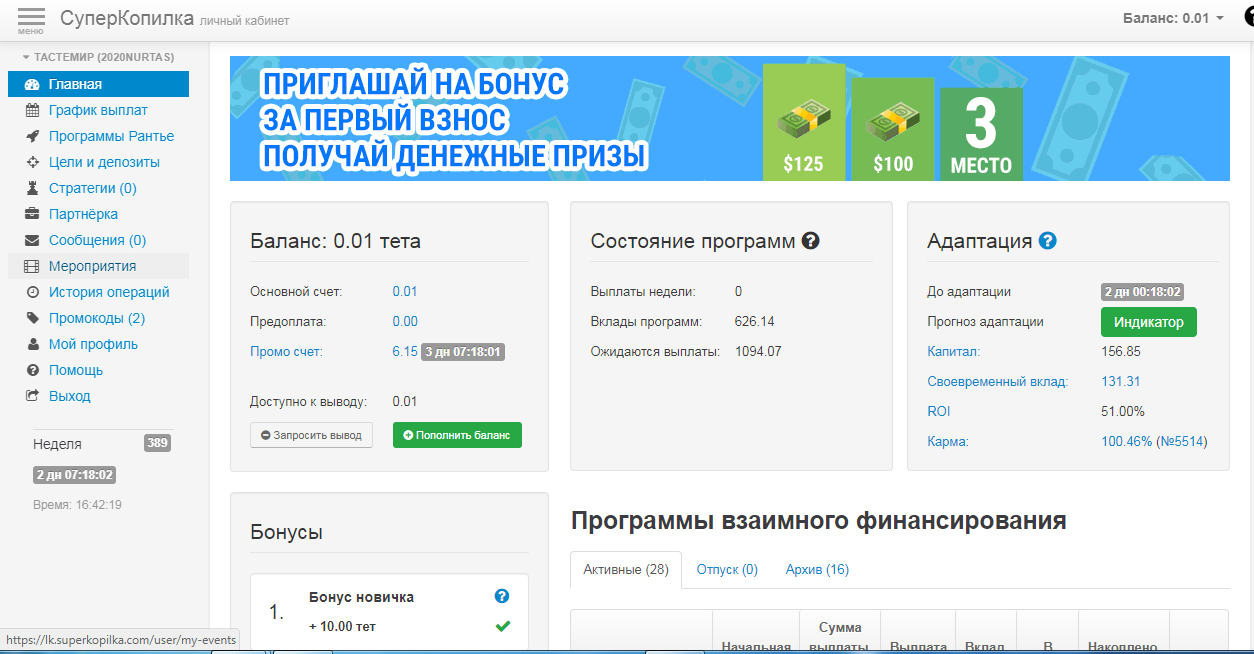
Task: Click the calendar icon for График выплат
Action: click(x=32, y=111)
